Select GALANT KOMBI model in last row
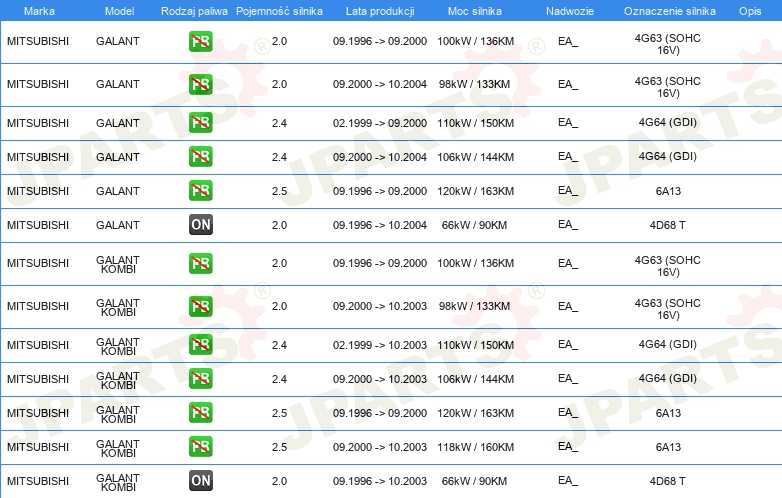The width and height of the screenshot is (782, 498). [118, 482]
